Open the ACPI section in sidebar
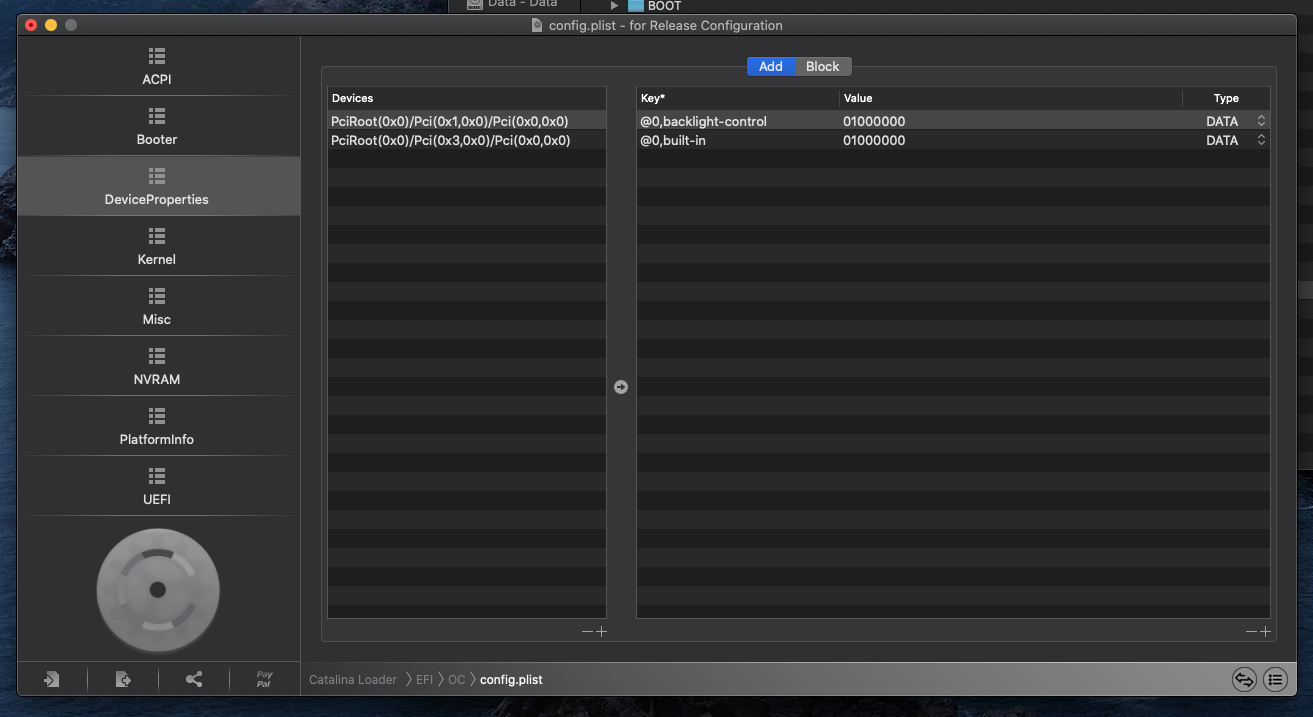Image resolution: width=1313 pixels, height=717 pixels. pos(158,66)
